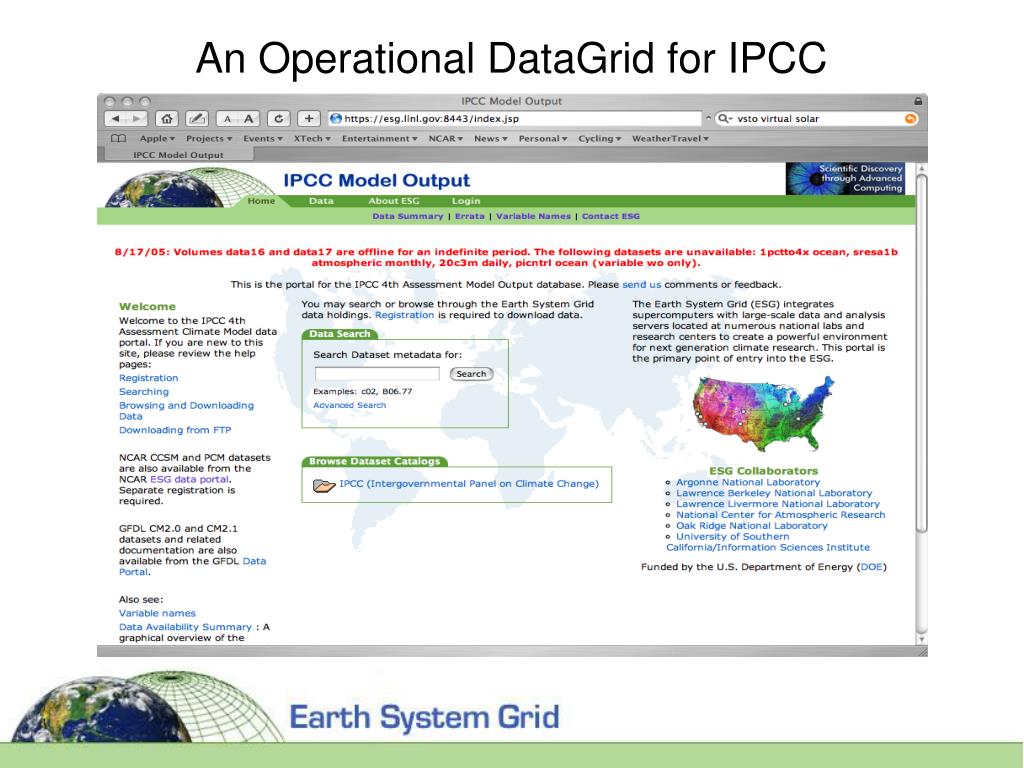The height and width of the screenshot is (768, 1024).
Task: Open the bookmarks book icon
Action: click(x=118, y=138)
